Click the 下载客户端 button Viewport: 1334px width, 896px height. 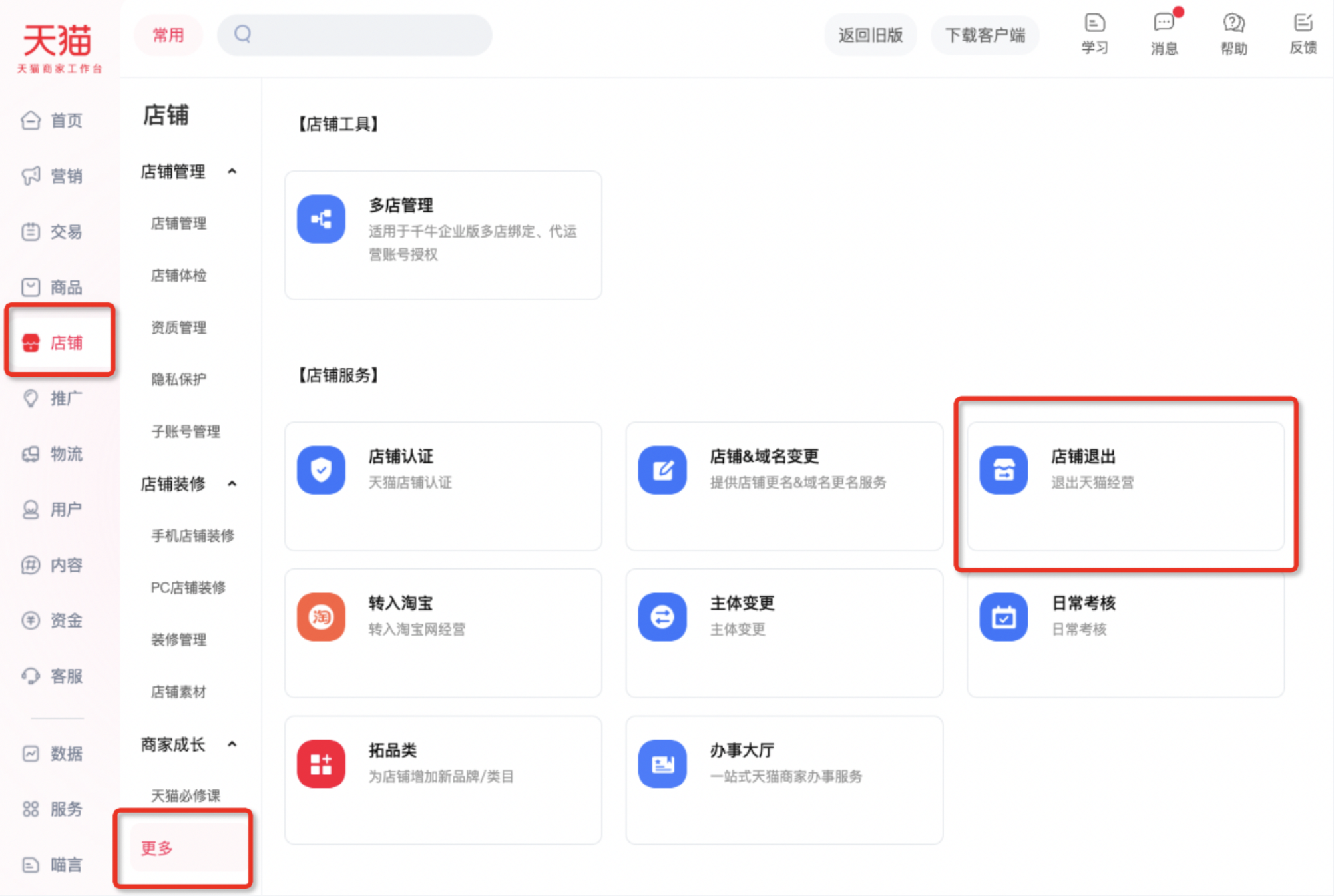[985, 35]
